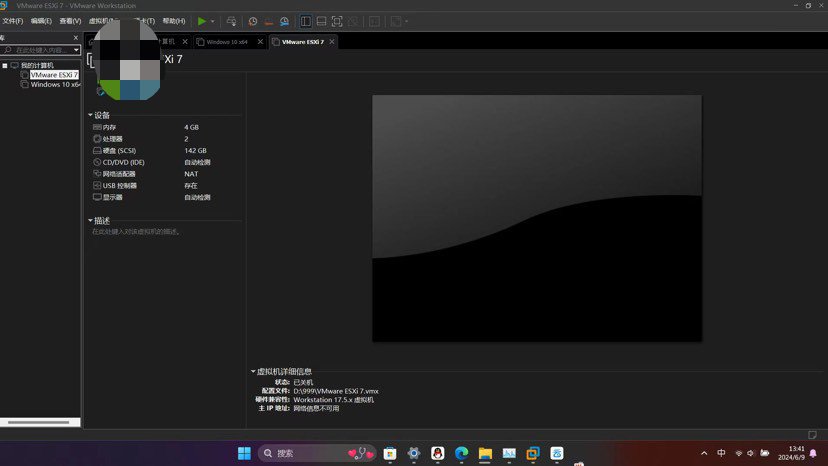This screenshot has width=828, height=466.
Task: Open File Explorer from taskbar
Action: 485,453
